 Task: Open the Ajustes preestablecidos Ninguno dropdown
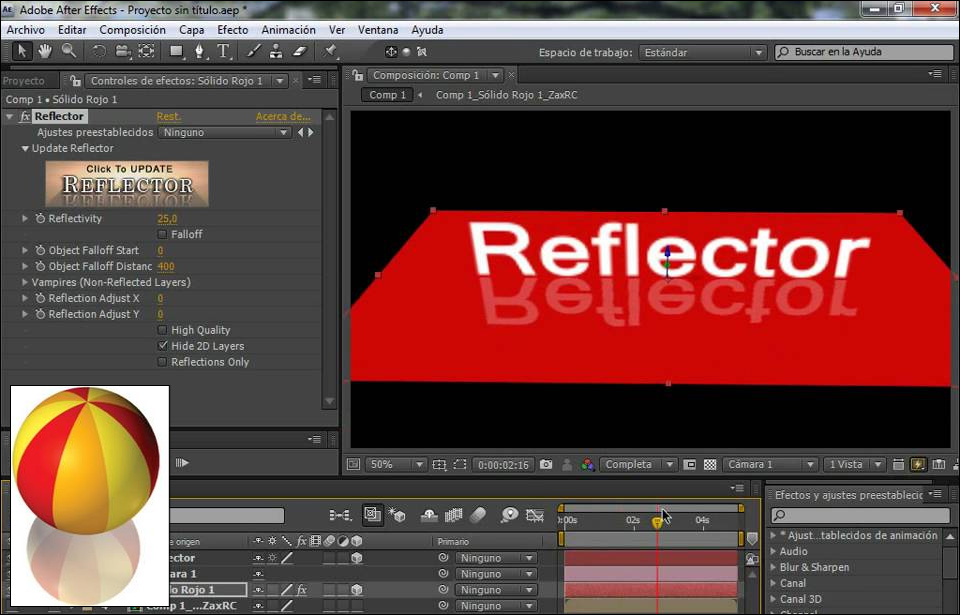click(x=224, y=132)
